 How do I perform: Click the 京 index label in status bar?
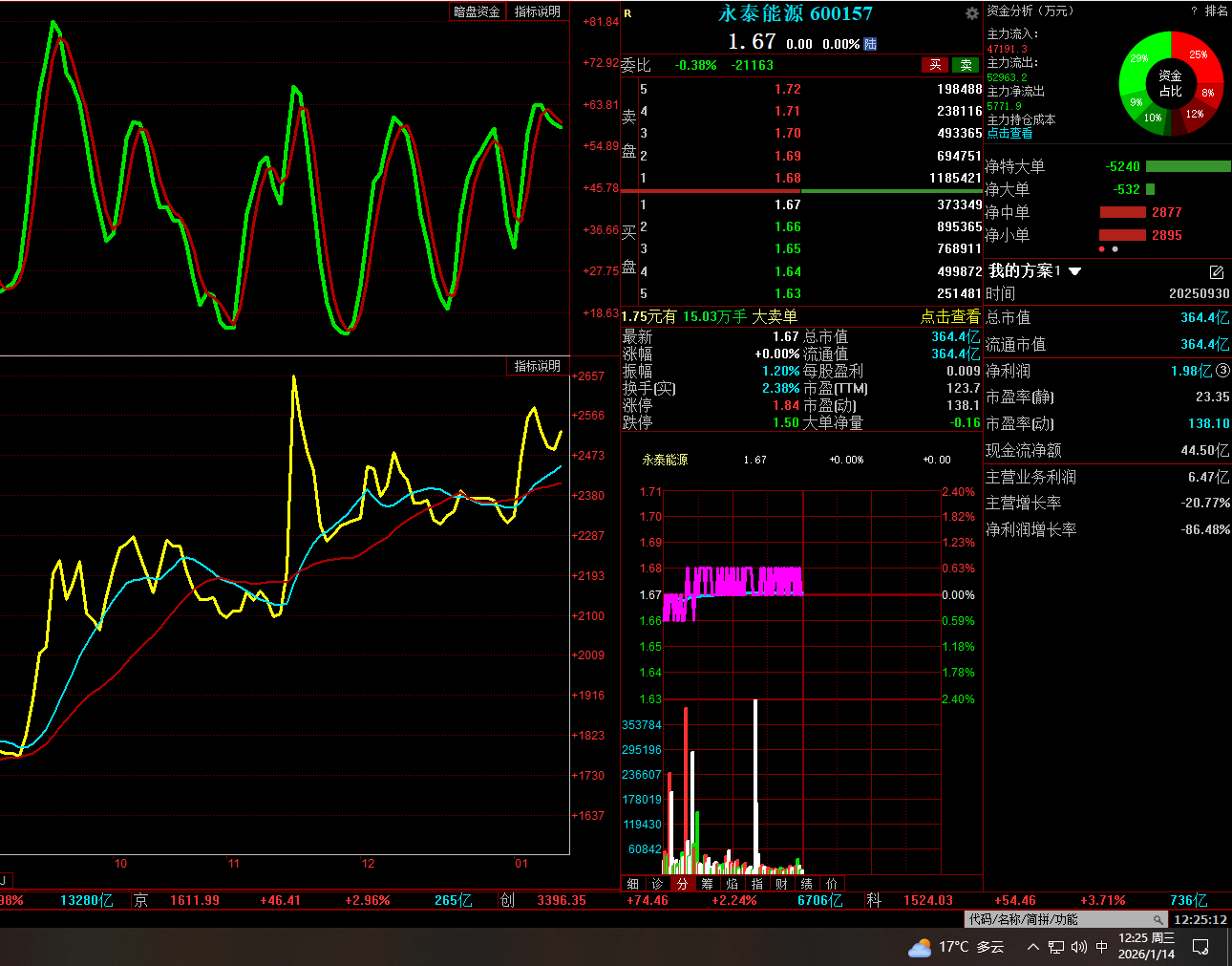point(141,900)
